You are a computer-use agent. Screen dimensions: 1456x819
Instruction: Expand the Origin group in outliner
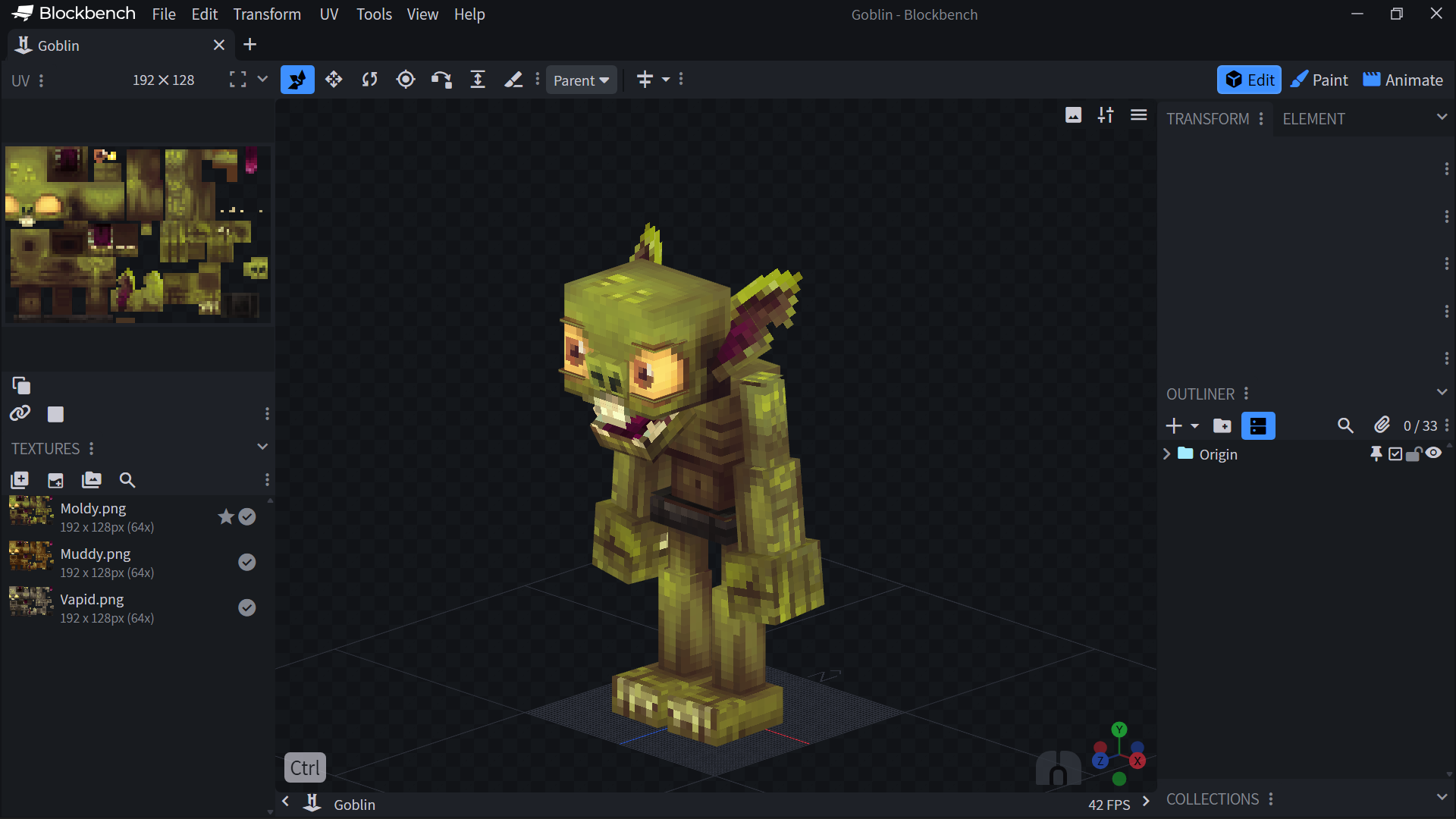pyautogui.click(x=1167, y=454)
